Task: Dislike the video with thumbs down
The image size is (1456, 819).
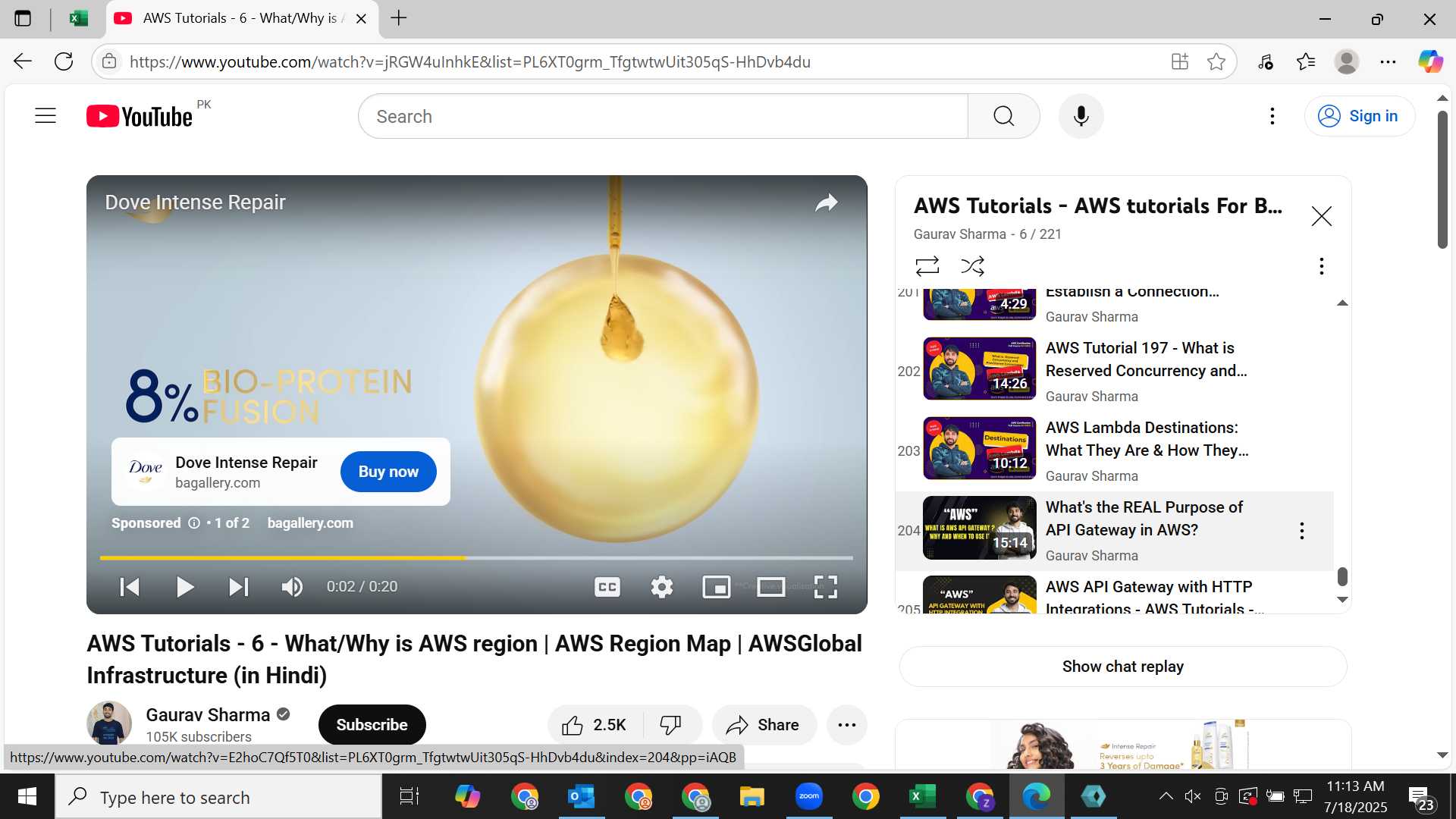Action: coord(671,725)
